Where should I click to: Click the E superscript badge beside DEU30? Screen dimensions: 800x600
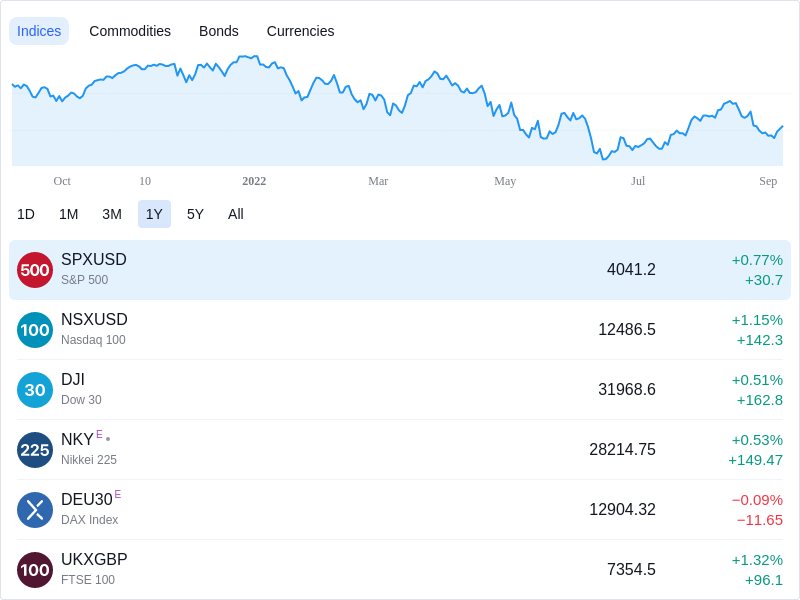pos(118,494)
